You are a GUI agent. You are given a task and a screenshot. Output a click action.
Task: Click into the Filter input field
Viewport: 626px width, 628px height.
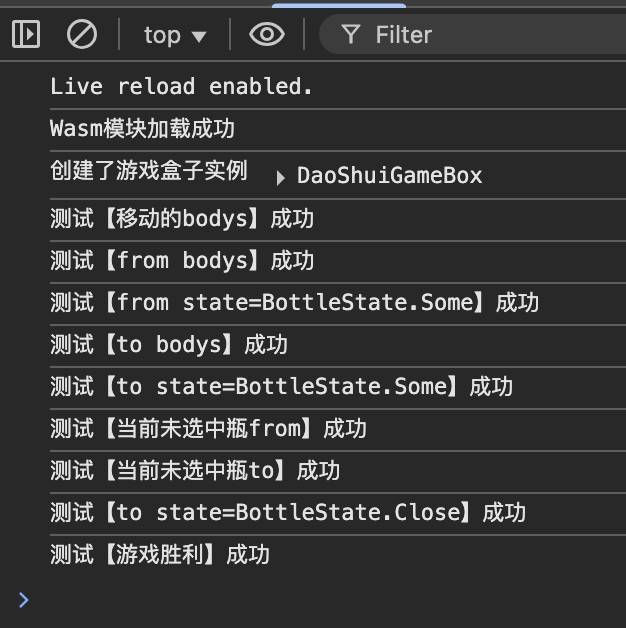480,35
